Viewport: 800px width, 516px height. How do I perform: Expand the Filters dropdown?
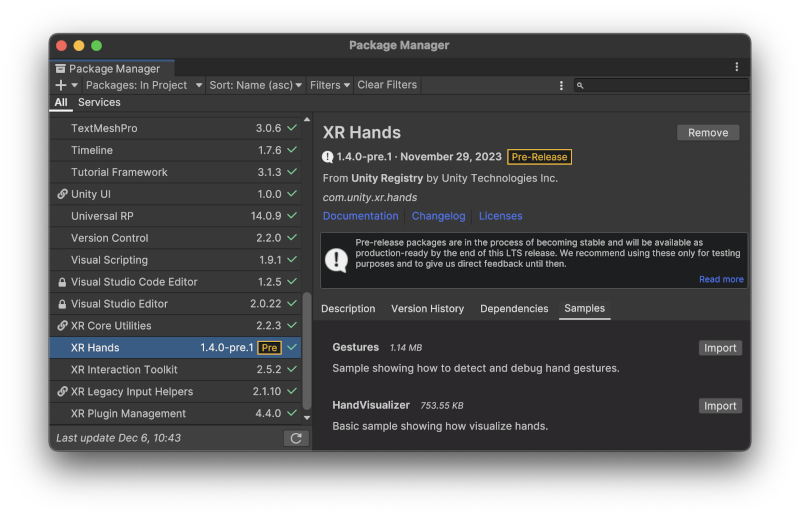[330, 85]
